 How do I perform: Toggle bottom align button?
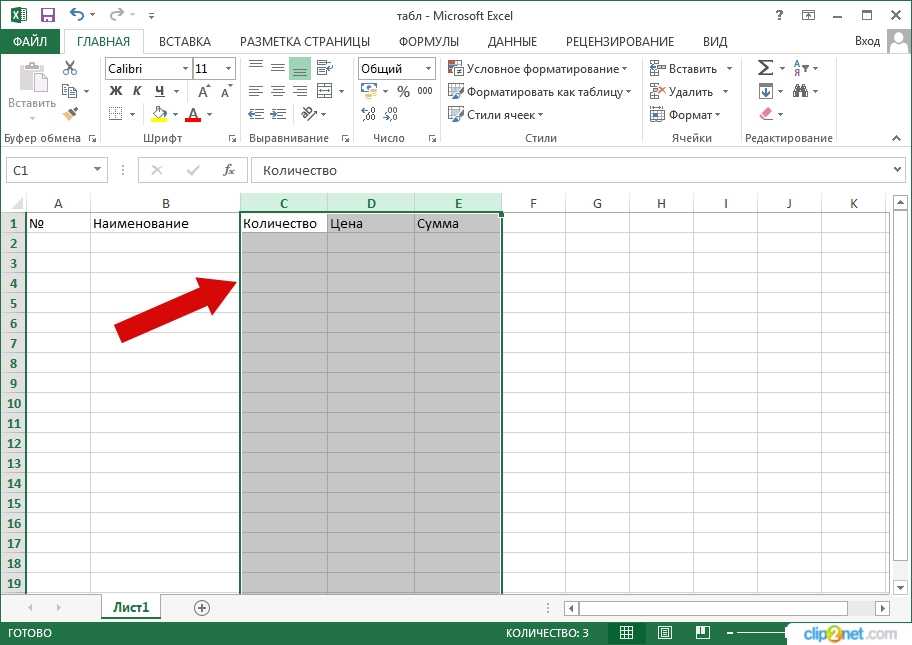click(x=300, y=68)
